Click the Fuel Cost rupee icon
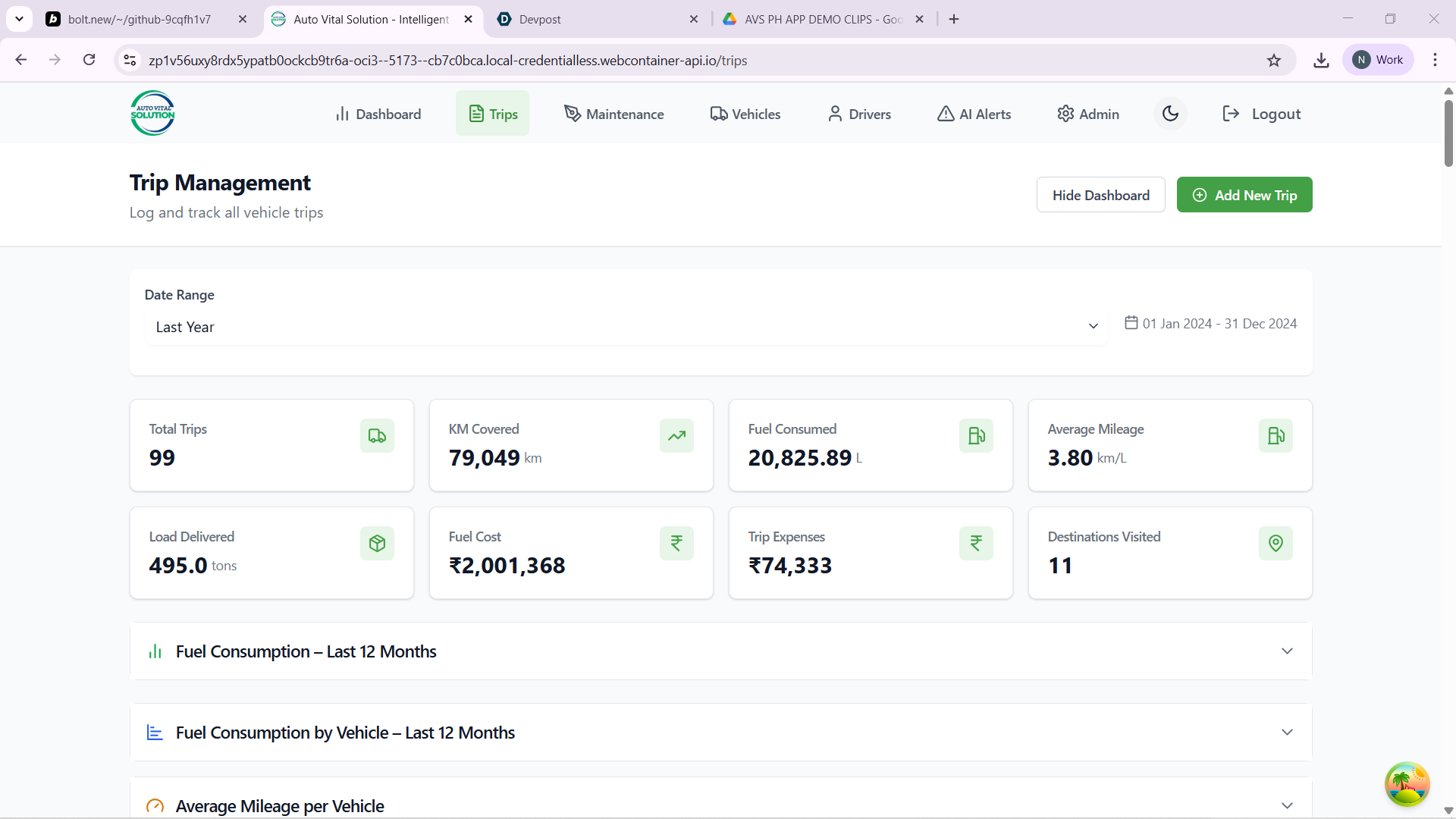This screenshot has height=819, width=1456. tap(676, 544)
